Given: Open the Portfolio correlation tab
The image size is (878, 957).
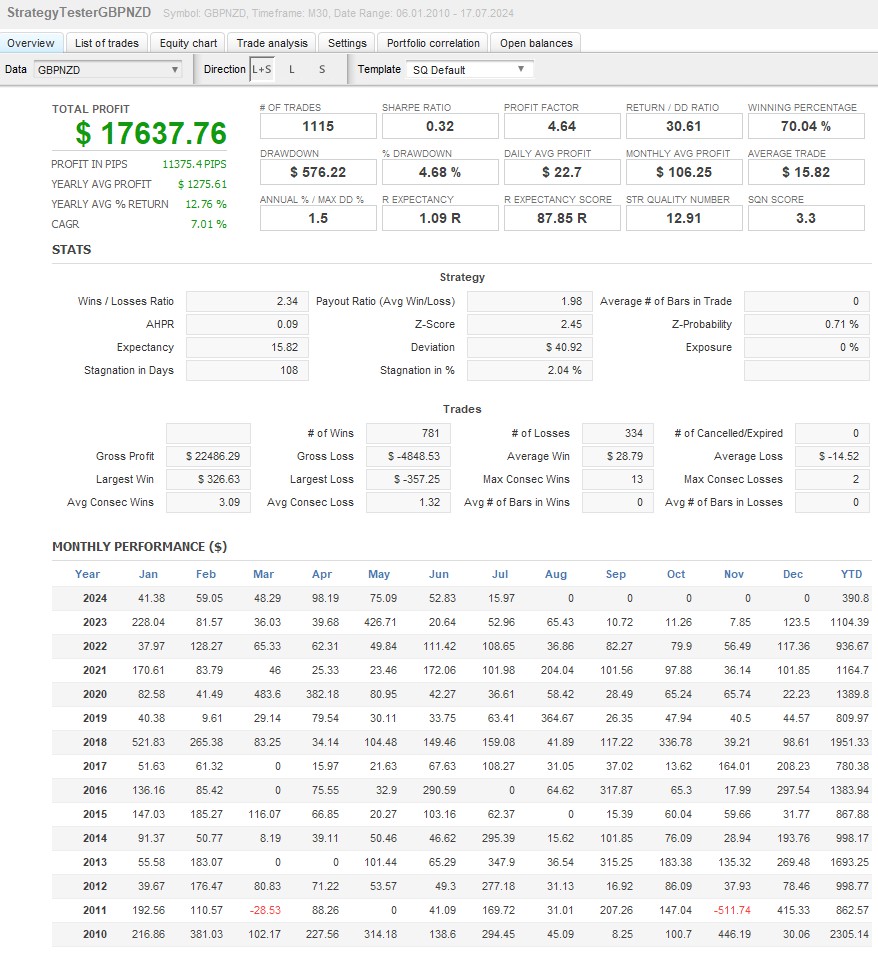Looking at the screenshot, I should pyautogui.click(x=433, y=43).
